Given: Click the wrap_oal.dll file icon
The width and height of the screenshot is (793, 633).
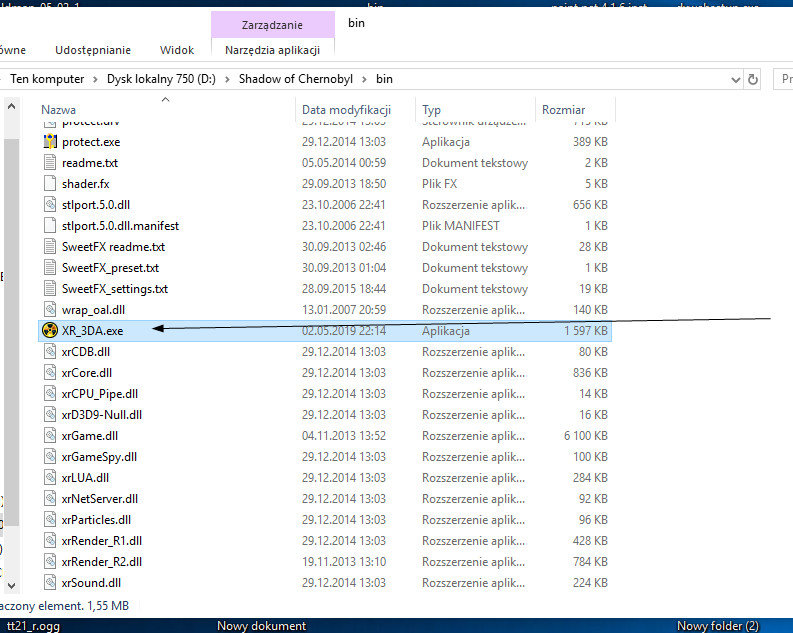Looking at the screenshot, I should 50,310.
